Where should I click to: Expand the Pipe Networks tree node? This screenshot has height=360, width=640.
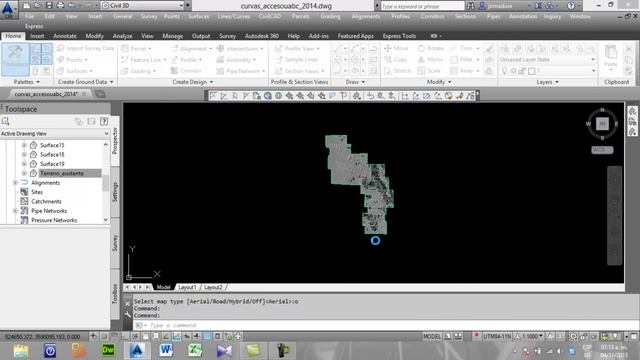15,211
